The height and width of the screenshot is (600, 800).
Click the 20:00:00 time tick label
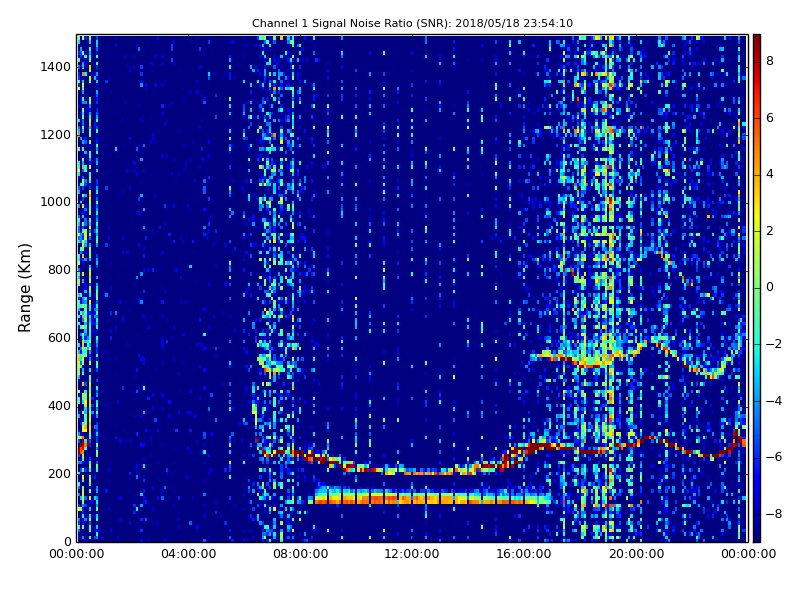click(x=636, y=554)
